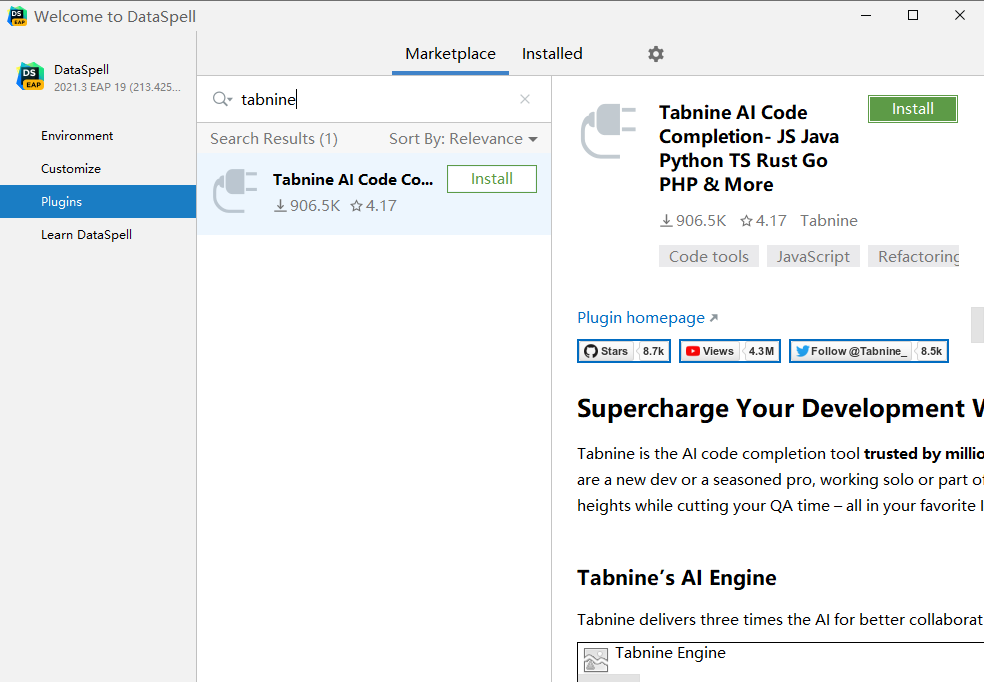Click the large plug icon in plugin details

609,131
